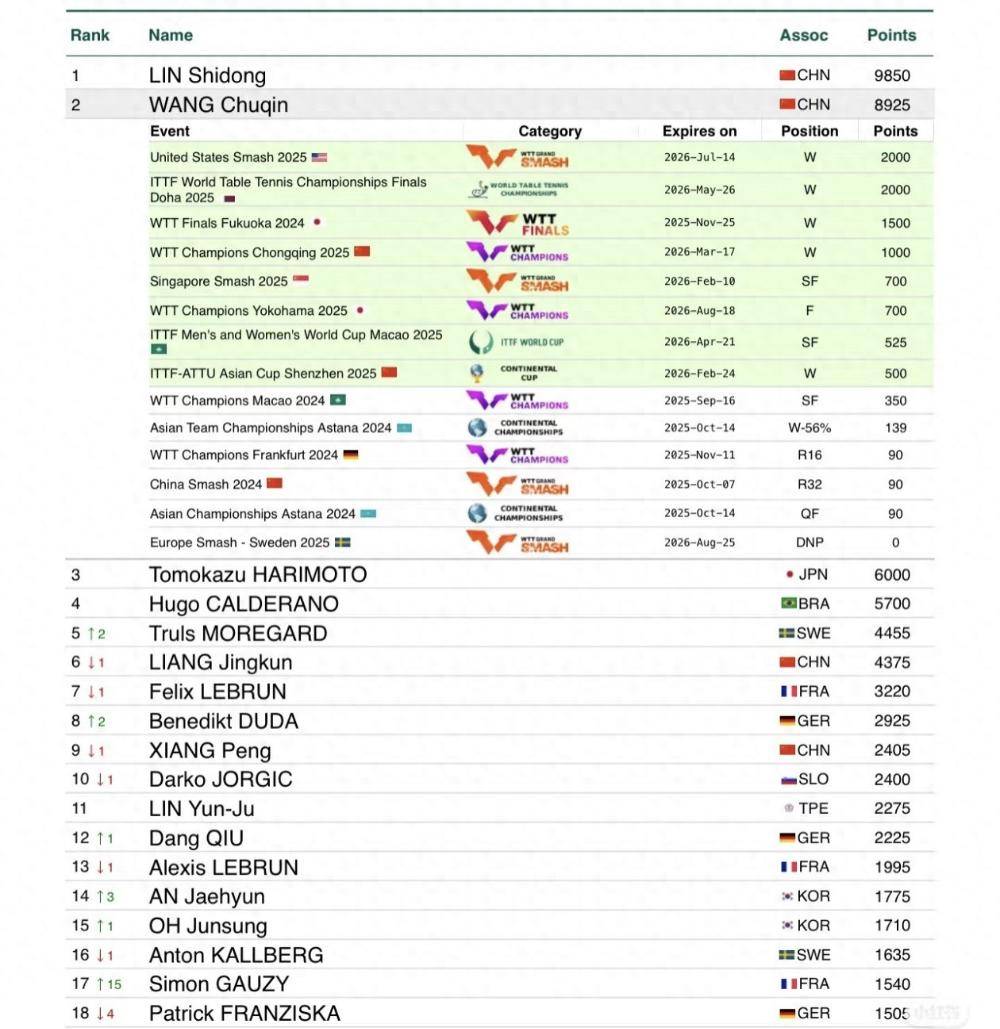Expand Hugo CALDERANO's points breakdown
Screen dimensions: 1000x1029
click(499, 604)
